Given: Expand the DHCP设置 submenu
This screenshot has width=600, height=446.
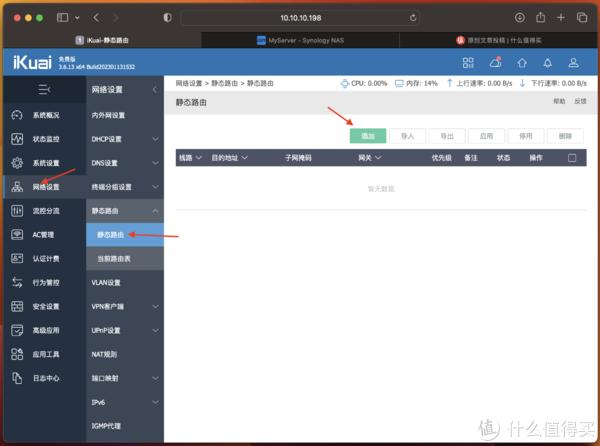Looking at the screenshot, I should pos(155,139).
